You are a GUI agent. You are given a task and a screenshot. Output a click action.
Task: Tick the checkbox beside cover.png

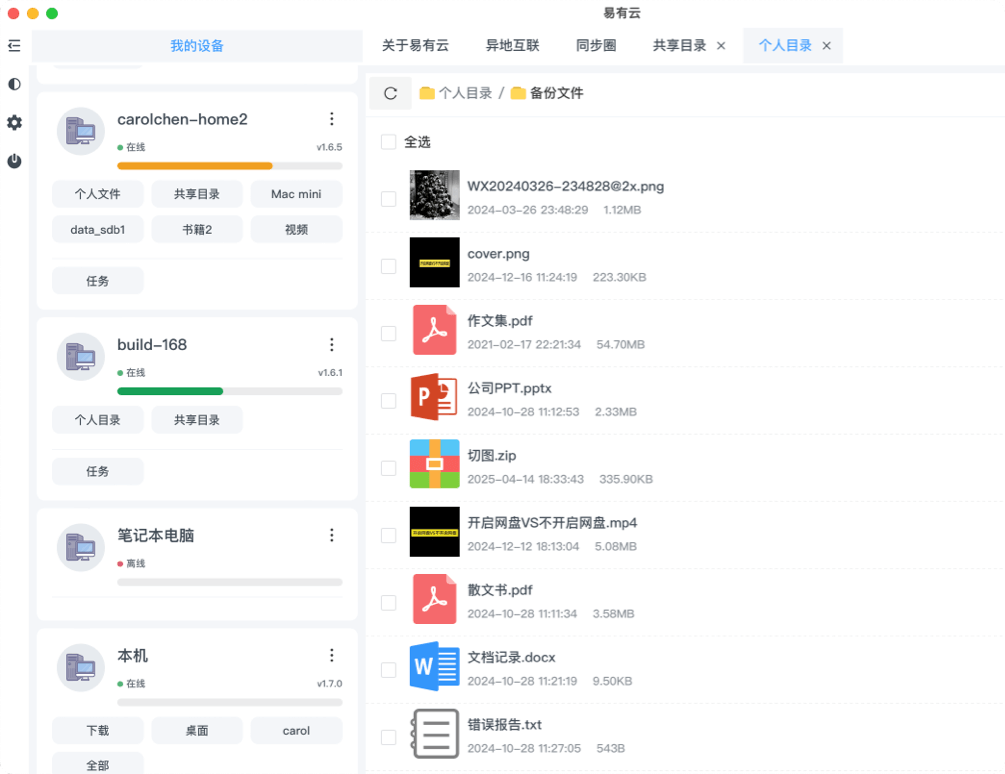[388, 266]
